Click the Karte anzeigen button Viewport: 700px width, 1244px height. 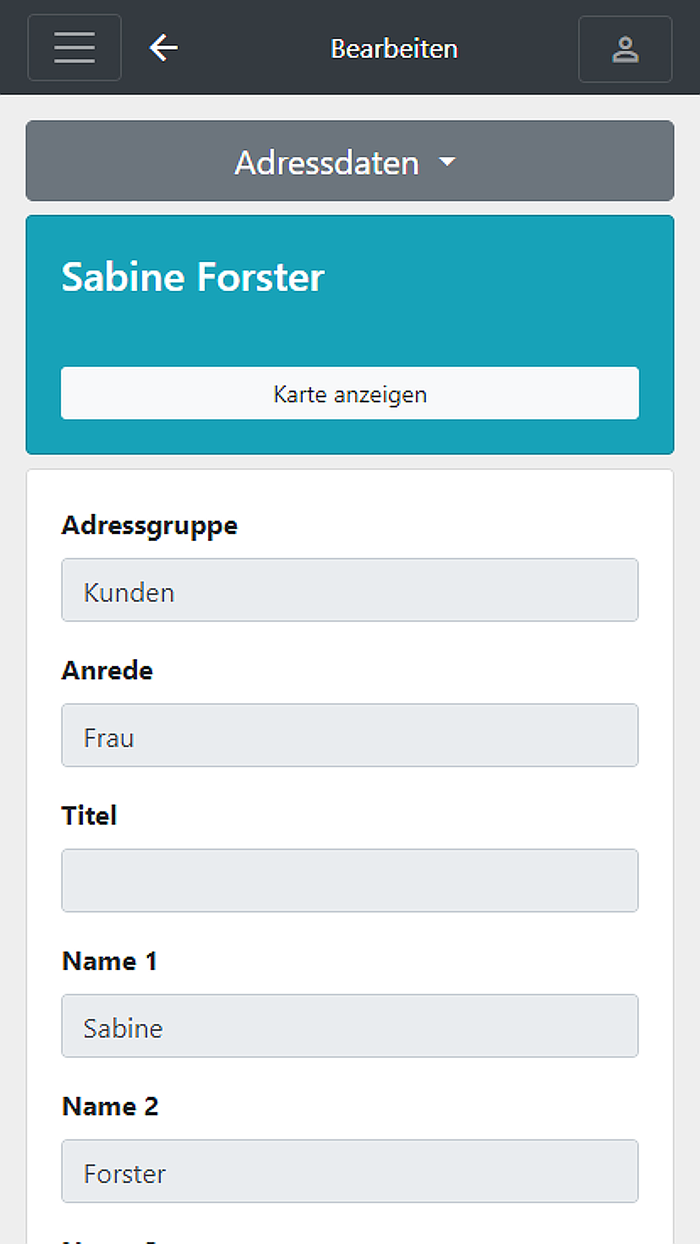pos(350,393)
